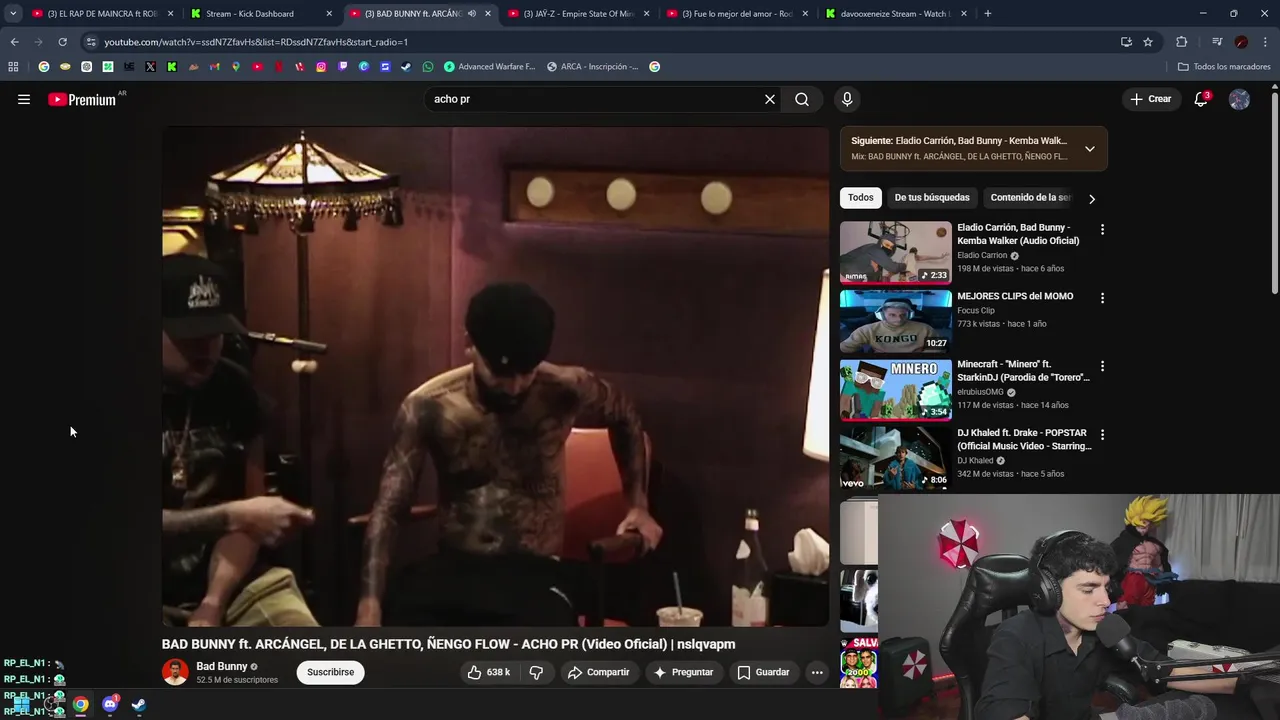Open the tab search dropdown arrow
Image resolution: width=1280 pixels, height=720 pixels.
point(13,14)
